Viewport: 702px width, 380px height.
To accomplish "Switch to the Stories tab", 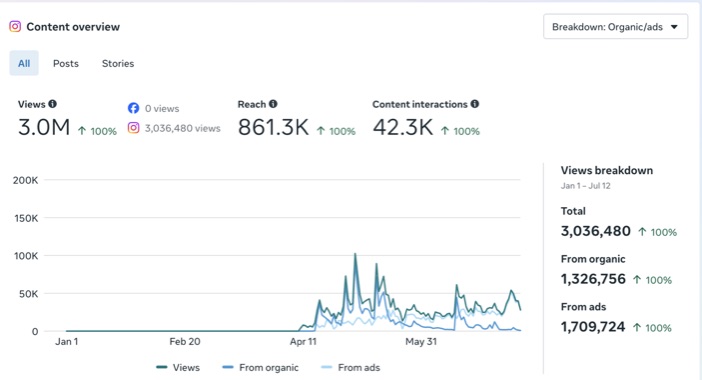I will pos(118,64).
